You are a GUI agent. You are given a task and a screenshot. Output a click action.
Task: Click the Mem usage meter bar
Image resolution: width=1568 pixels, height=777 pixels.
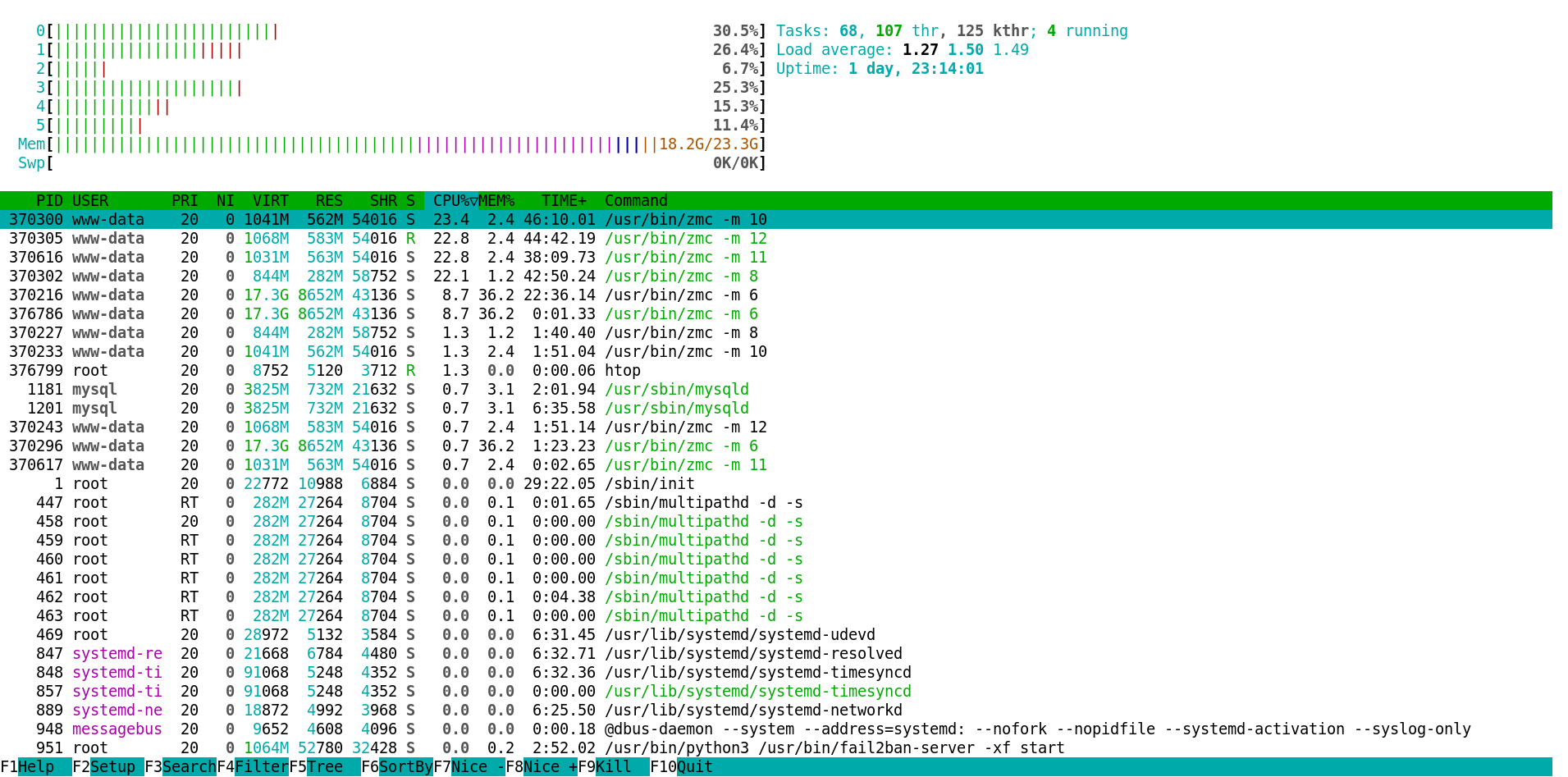(x=392, y=144)
